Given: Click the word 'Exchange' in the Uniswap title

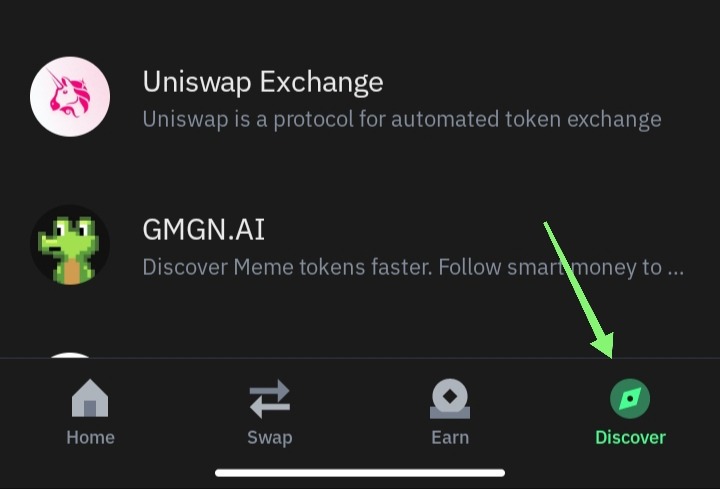Looking at the screenshot, I should click(321, 83).
